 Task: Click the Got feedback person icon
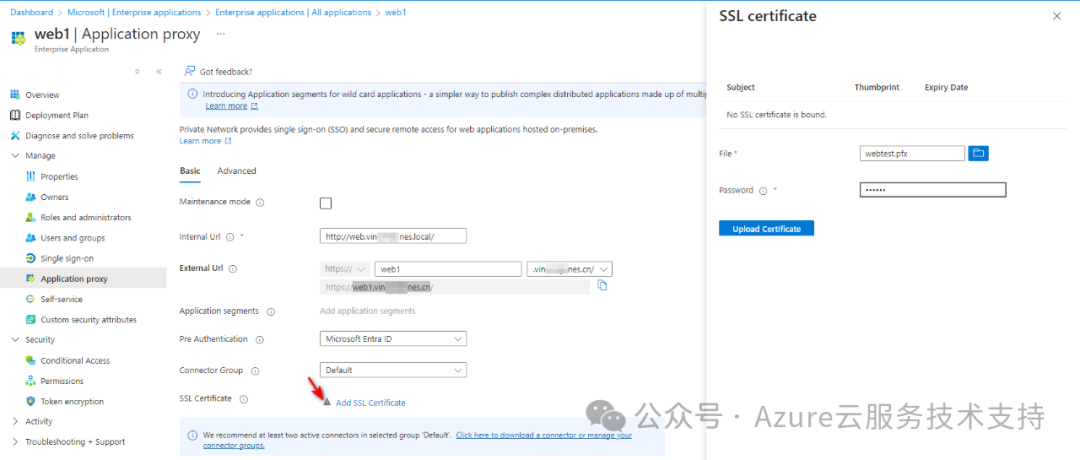click(x=189, y=72)
